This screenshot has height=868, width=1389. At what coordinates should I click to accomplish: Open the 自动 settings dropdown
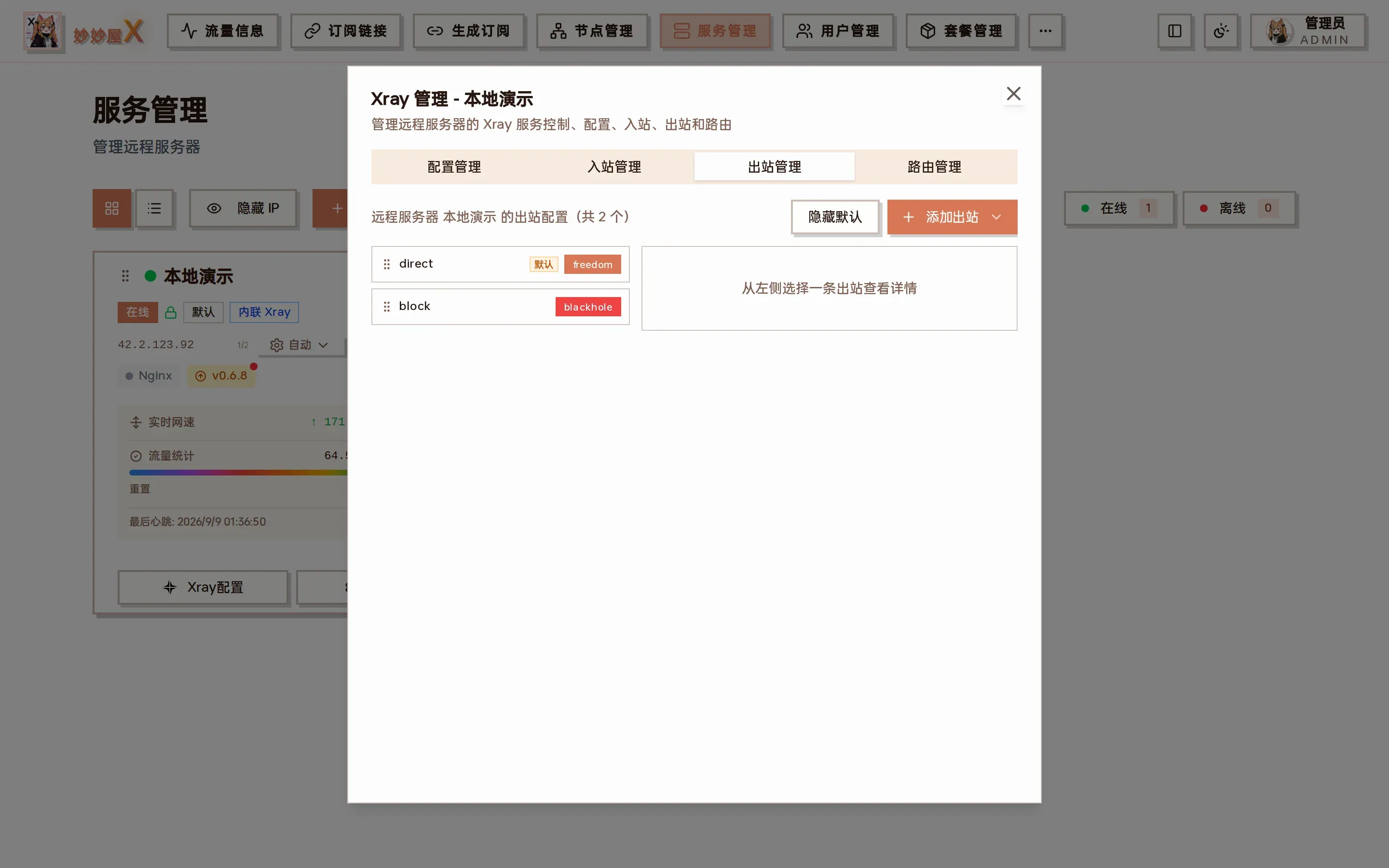pyautogui.click(x=299, y=345)
